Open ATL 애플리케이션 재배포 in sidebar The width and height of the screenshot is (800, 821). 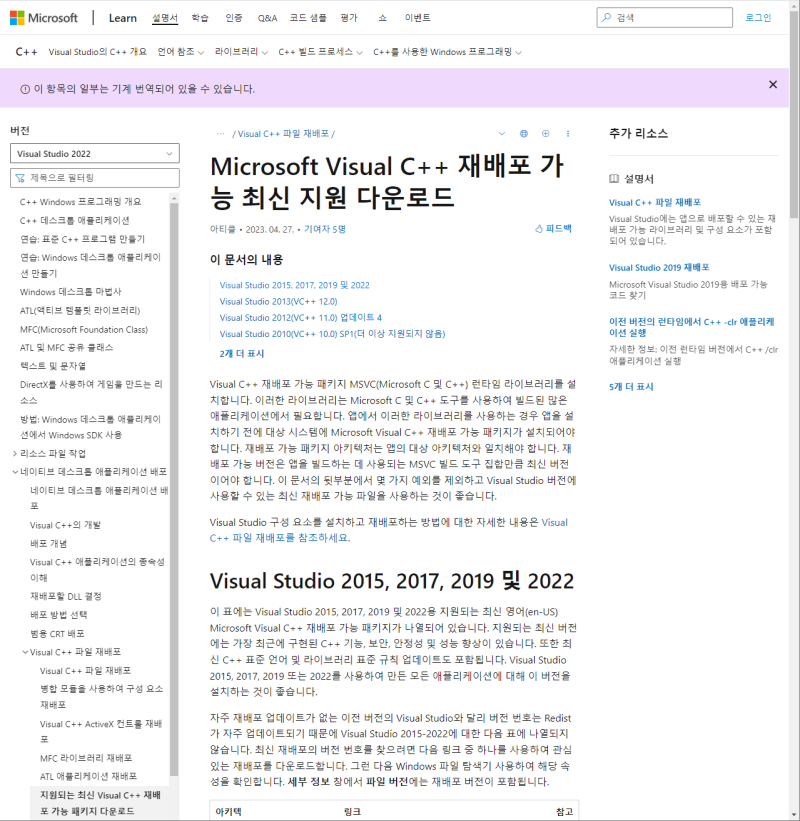tap(88, 776)
